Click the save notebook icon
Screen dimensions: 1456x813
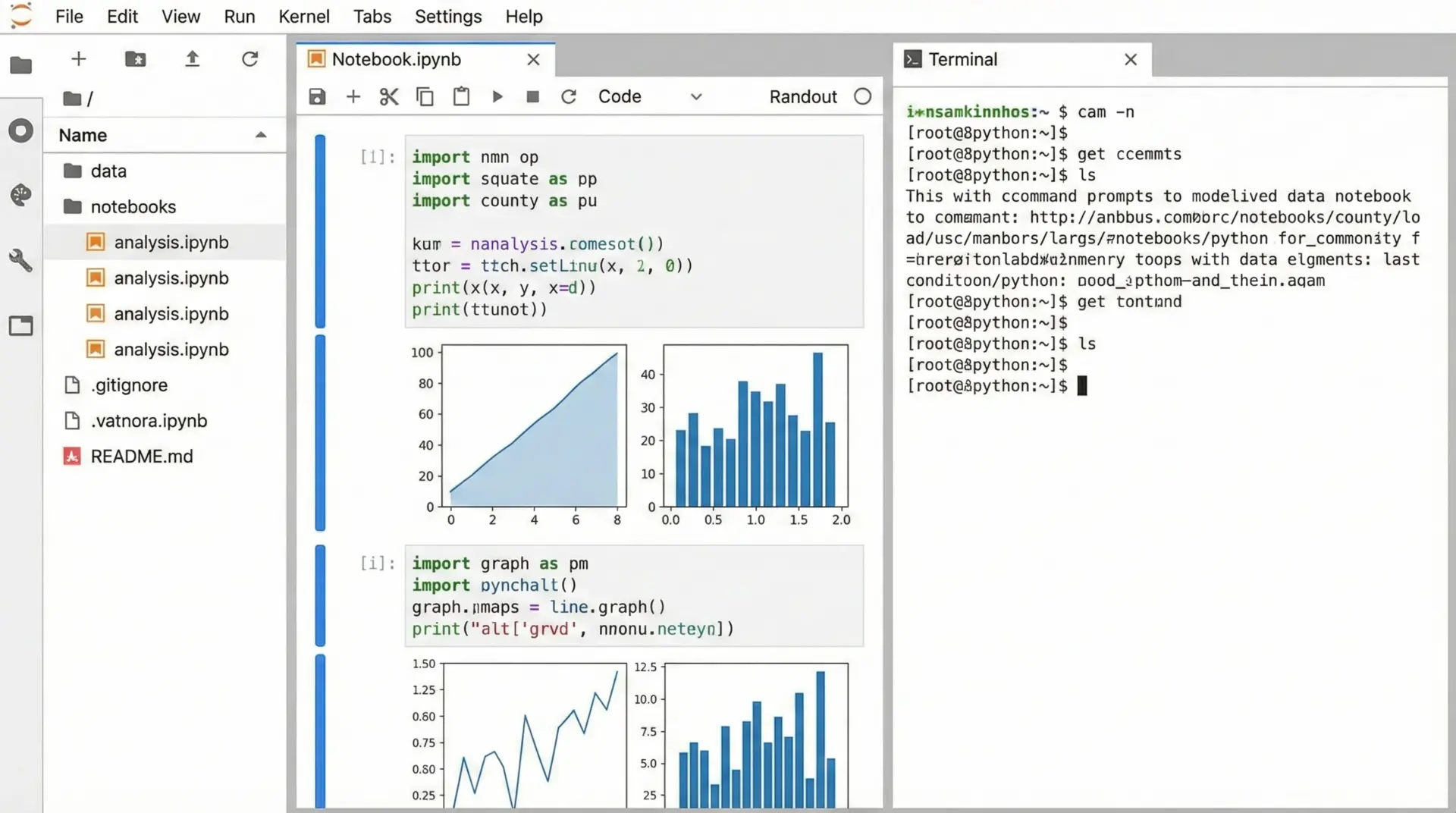coord(317,97)
